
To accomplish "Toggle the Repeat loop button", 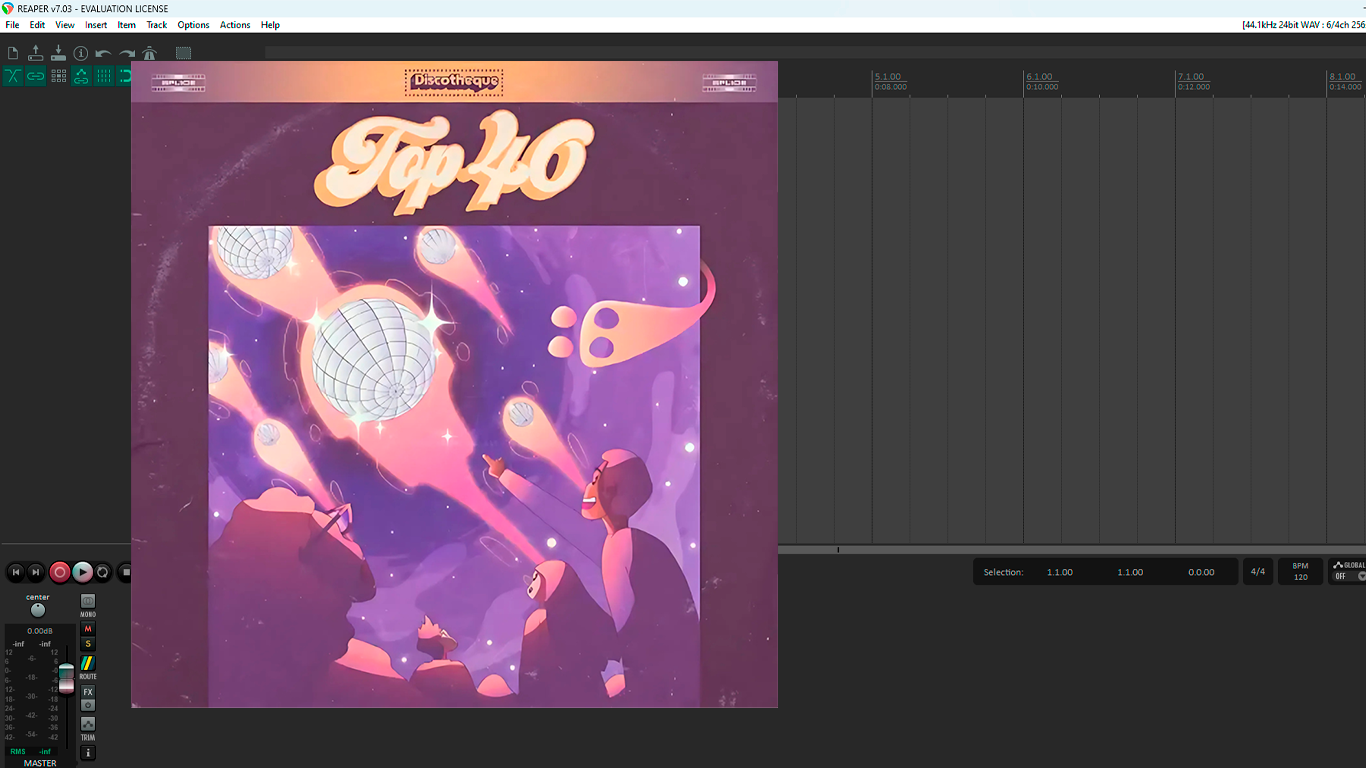I will pyautogui.click(x=103, y=572).
